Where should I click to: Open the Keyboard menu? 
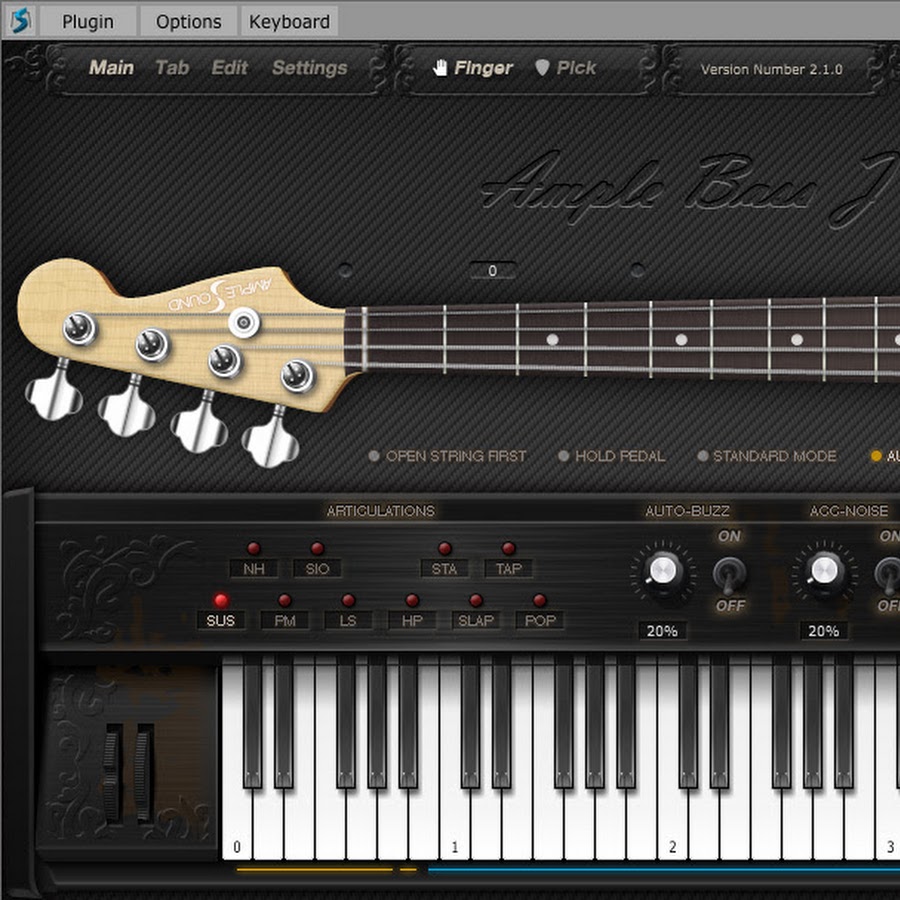pyautogui.click(x=289, y=22)
